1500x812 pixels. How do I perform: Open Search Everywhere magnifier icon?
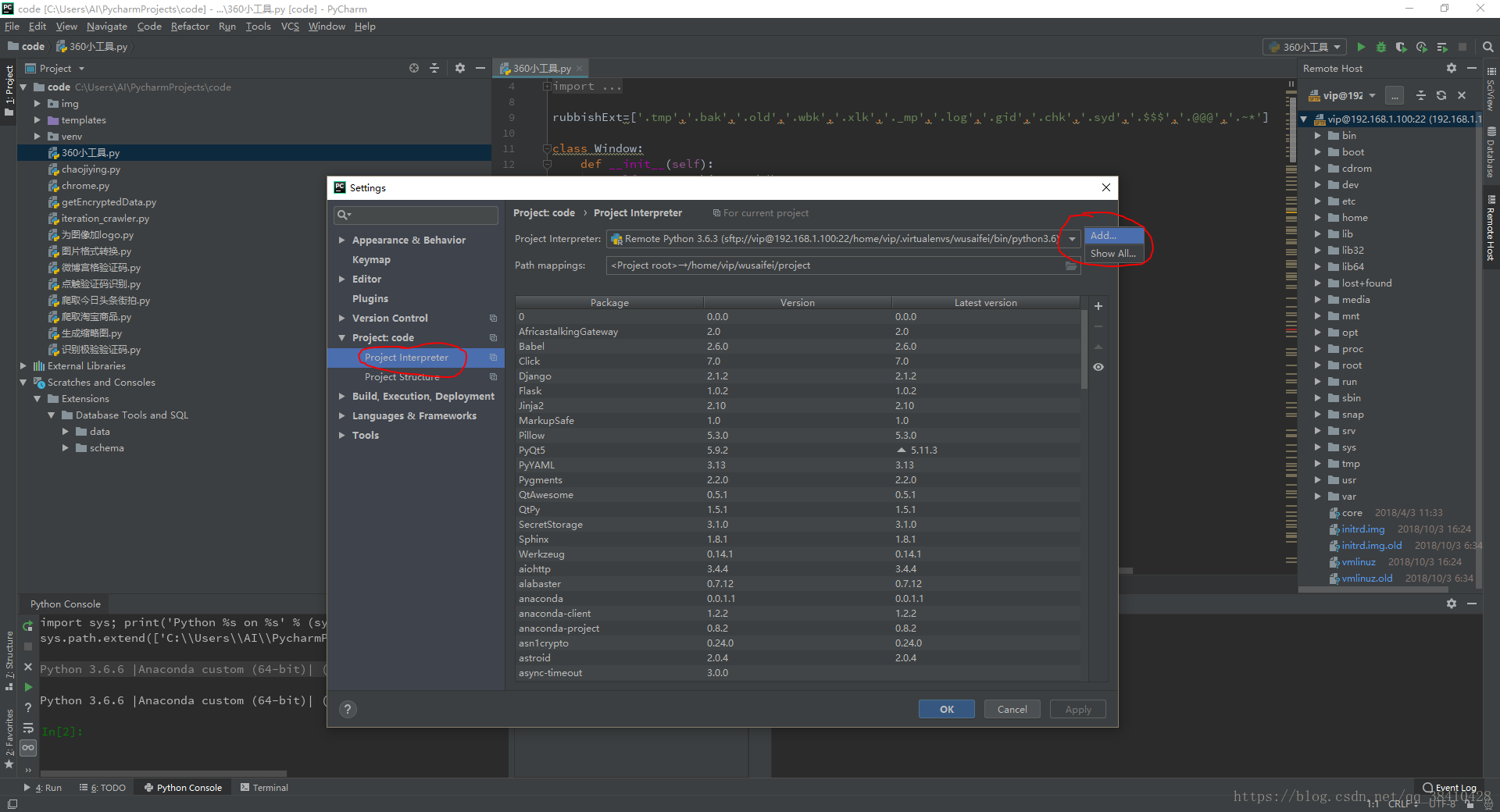1487,47
